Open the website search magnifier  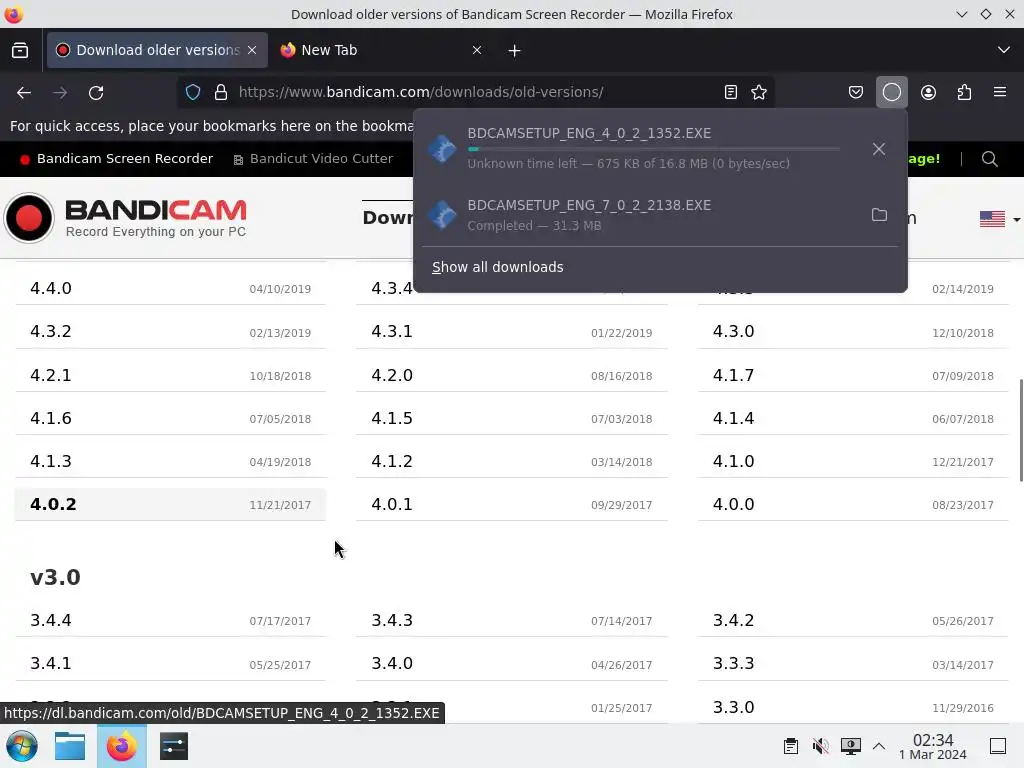click(x=989, y=159)
